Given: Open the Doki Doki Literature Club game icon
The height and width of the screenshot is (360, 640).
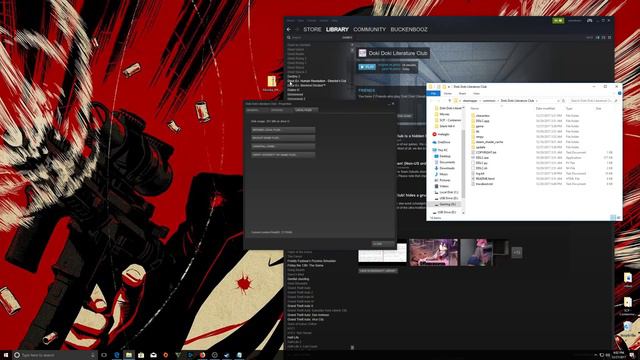Looking at the screenshot, I should coord(362,53).
